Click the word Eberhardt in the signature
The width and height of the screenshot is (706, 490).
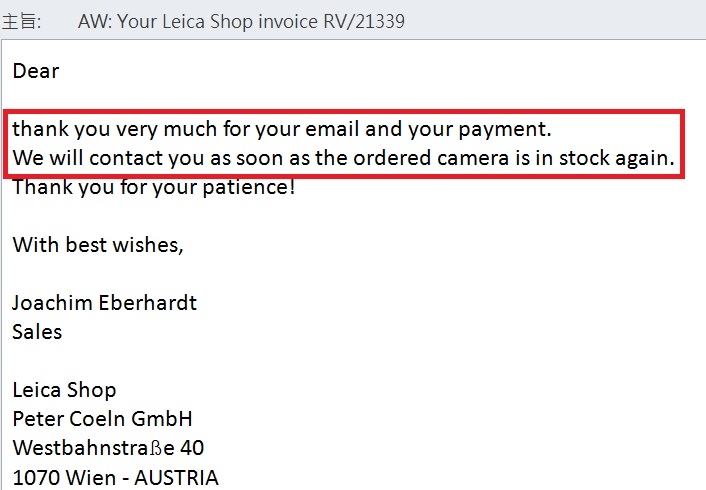(148, 303)
